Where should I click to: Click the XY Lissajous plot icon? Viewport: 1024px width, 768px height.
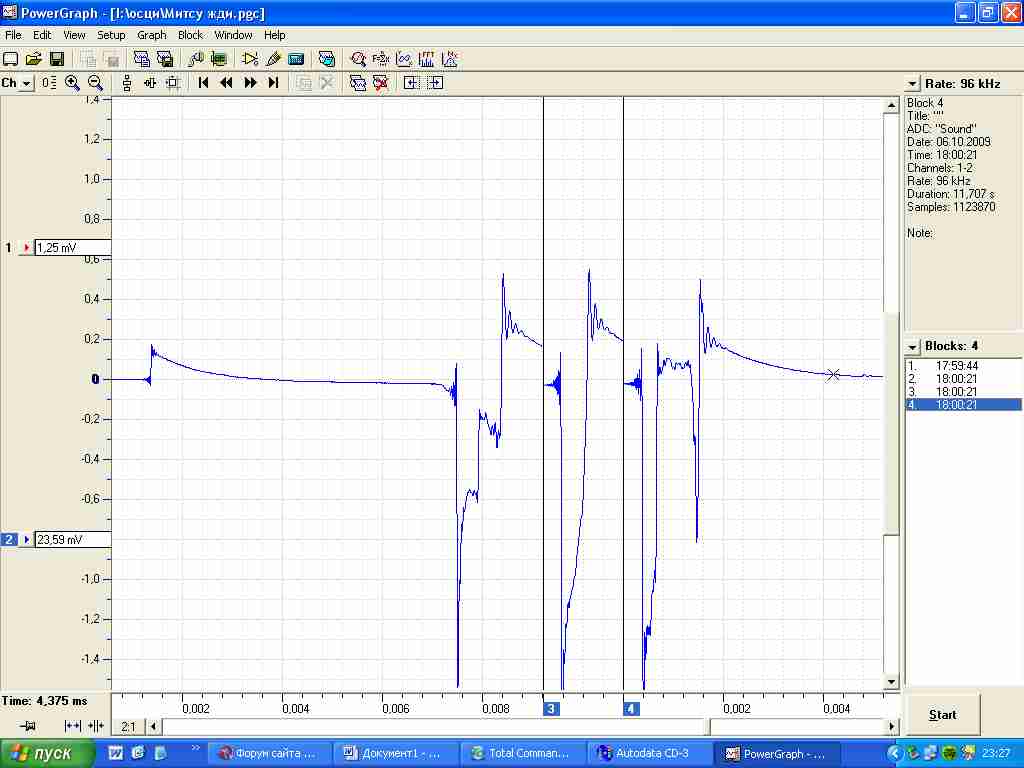tap(404, 59)
